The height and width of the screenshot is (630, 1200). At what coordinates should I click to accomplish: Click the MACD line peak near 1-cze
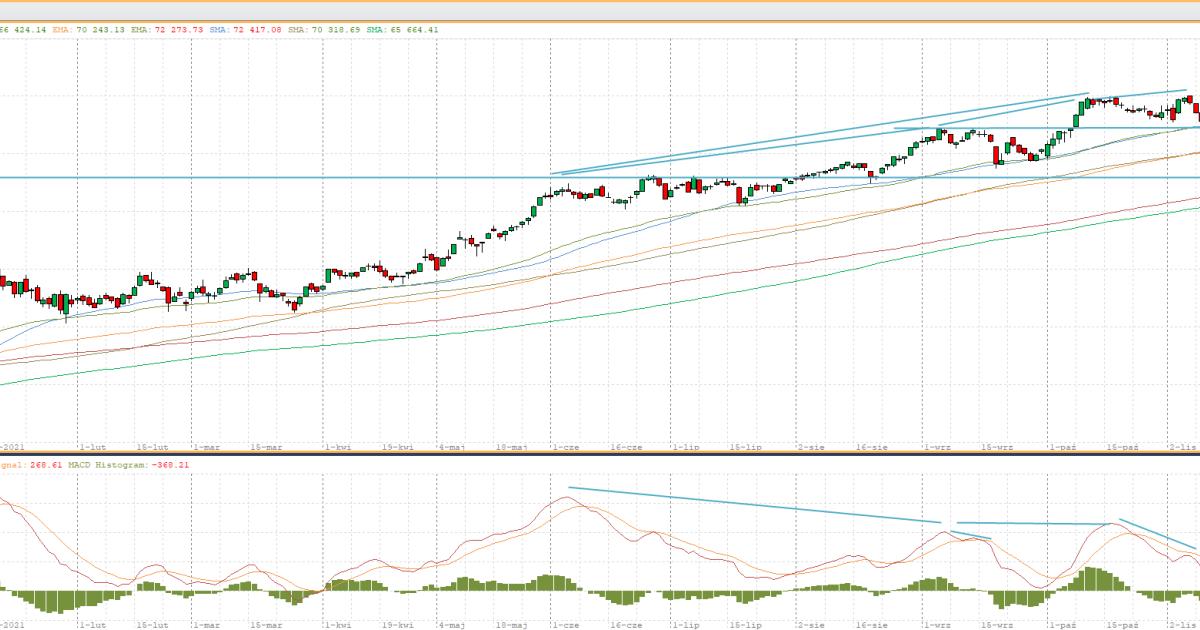click(x=552, y=498)
